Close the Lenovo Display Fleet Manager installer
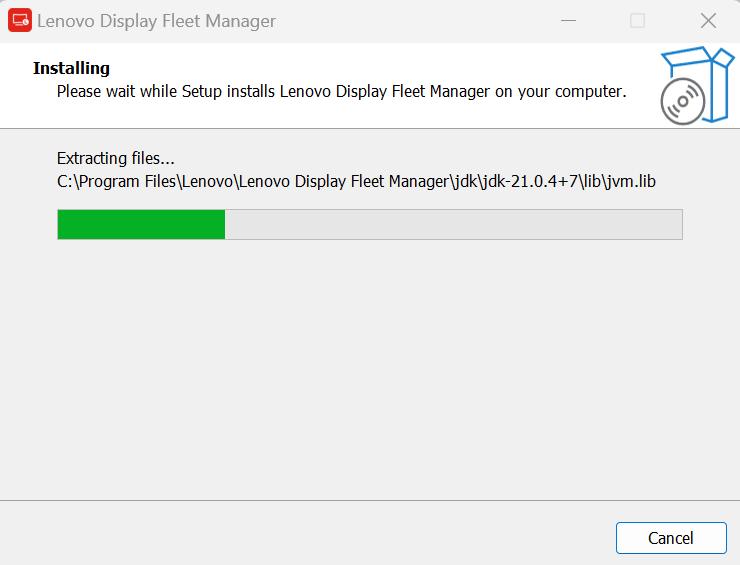 (x=708, y=21)
